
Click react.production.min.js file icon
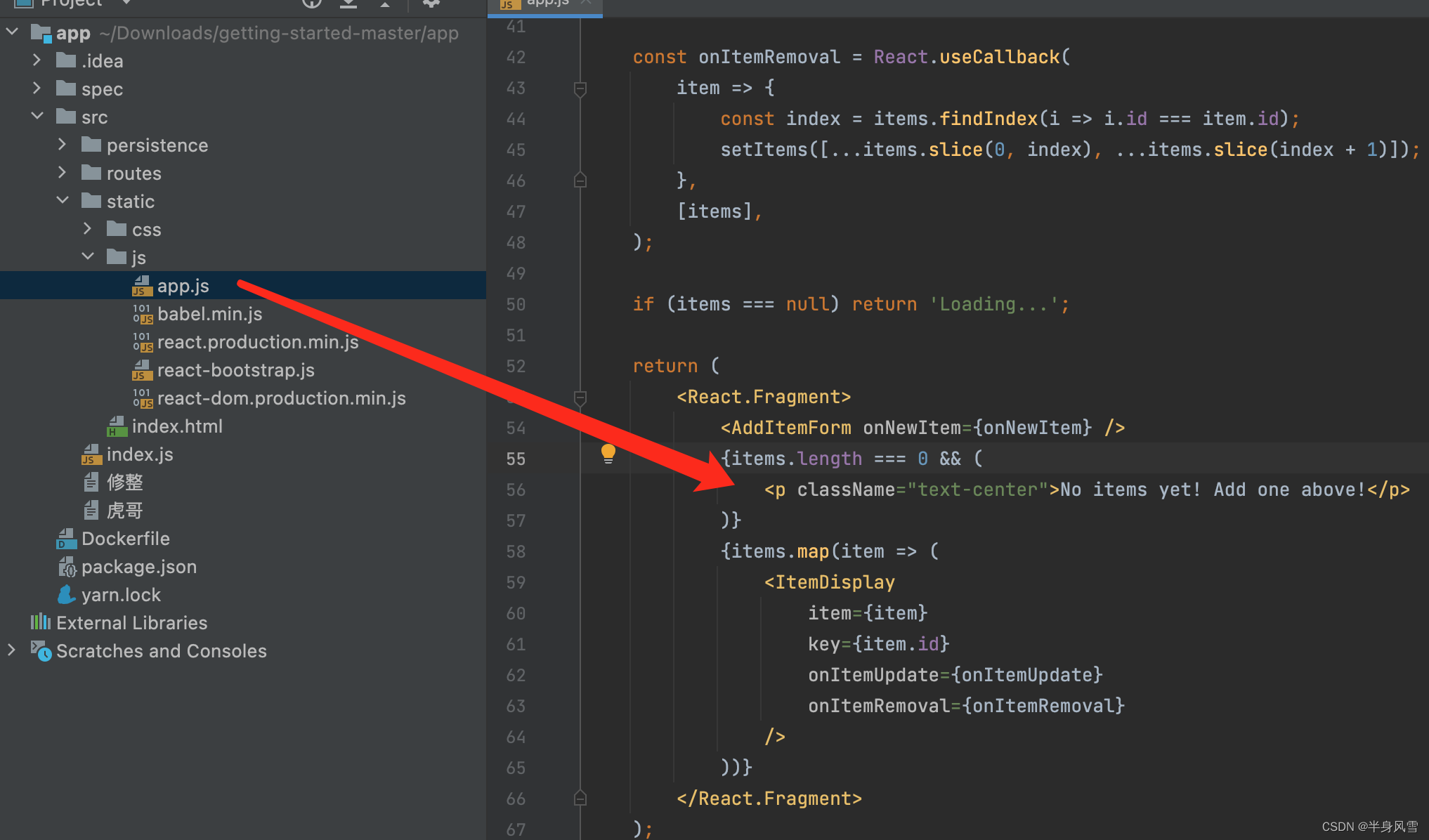(143, 342)
